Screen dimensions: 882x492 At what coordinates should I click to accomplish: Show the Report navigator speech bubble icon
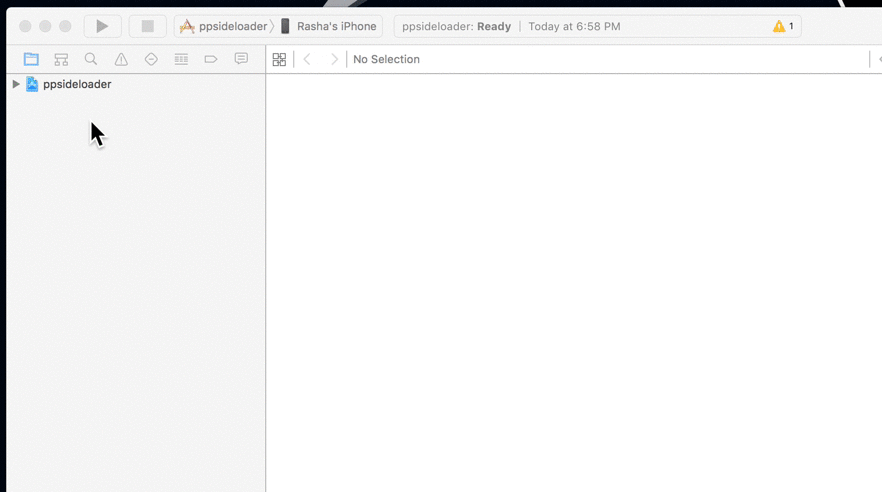[x=241, y=59]
